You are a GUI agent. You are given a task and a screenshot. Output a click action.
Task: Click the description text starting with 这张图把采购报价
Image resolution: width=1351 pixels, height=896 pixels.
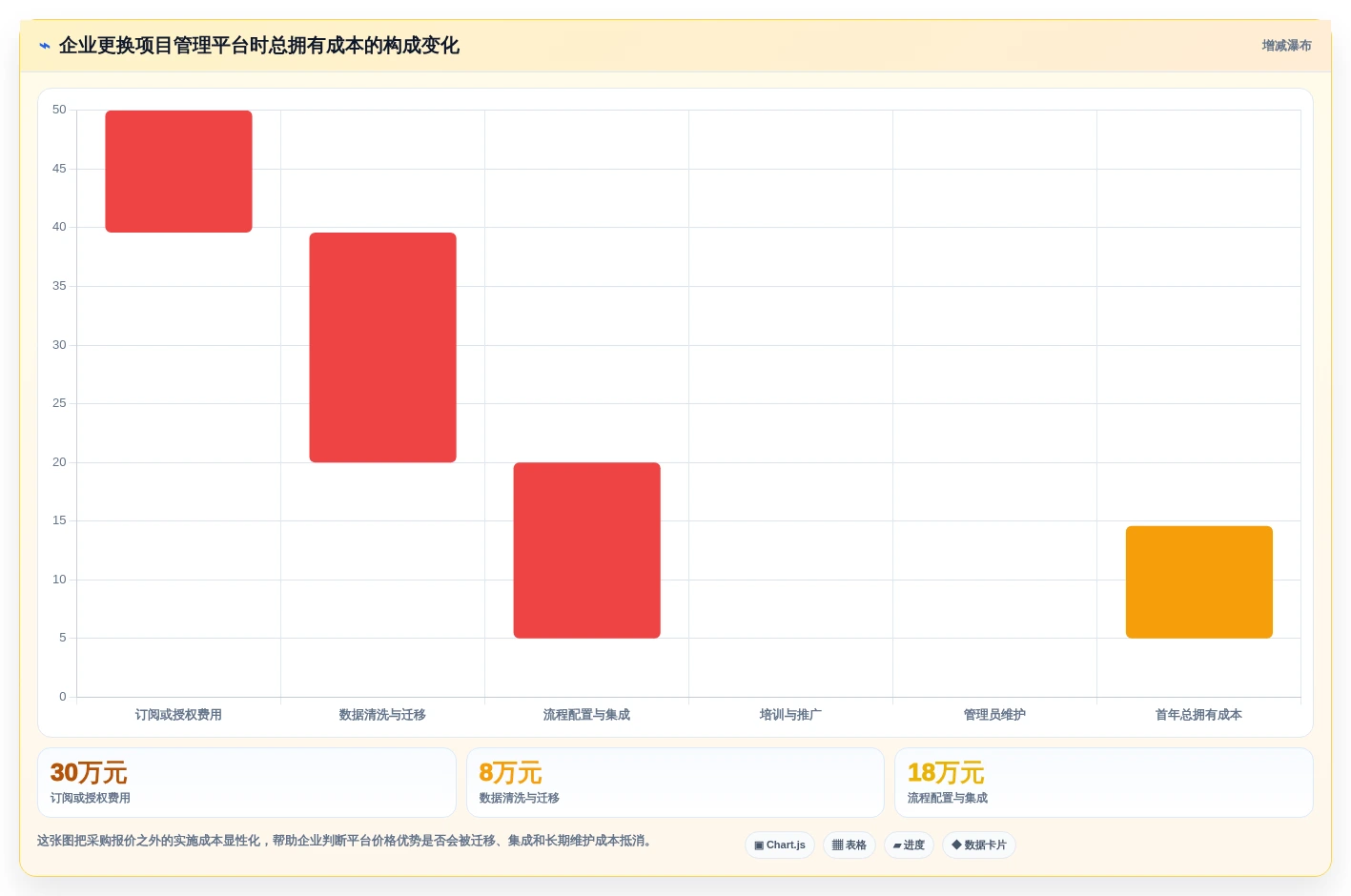point(344,841)
